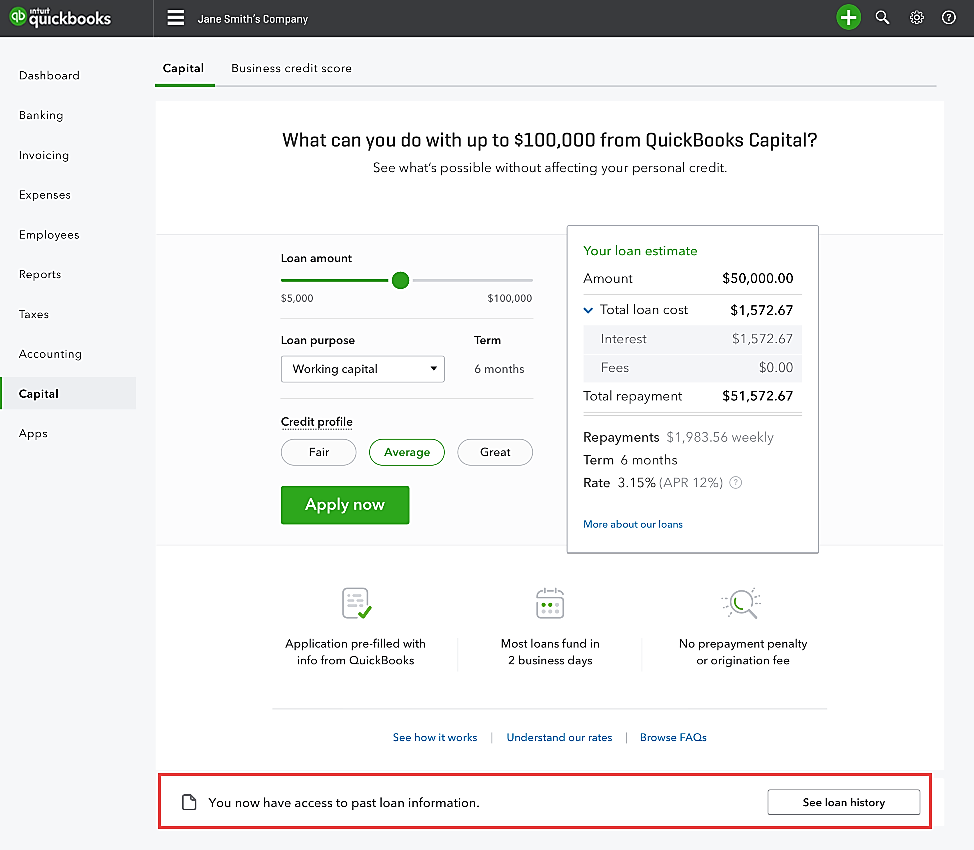The width and height of the screenshot is (974, 850).
Task: Open the Loan purpose dropdown
Action: (363, 369)
